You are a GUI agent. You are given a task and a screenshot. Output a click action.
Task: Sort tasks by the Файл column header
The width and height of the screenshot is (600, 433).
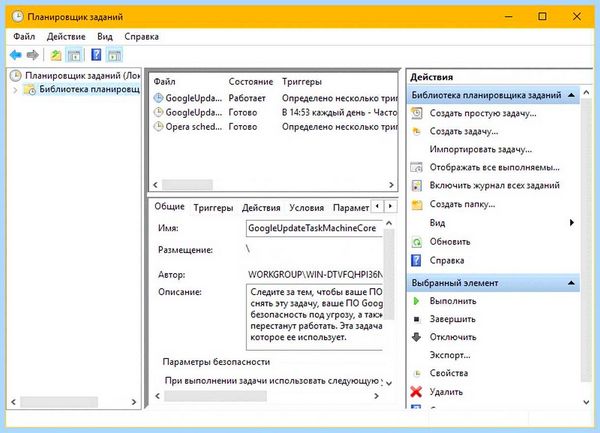[x=165, y=82]
